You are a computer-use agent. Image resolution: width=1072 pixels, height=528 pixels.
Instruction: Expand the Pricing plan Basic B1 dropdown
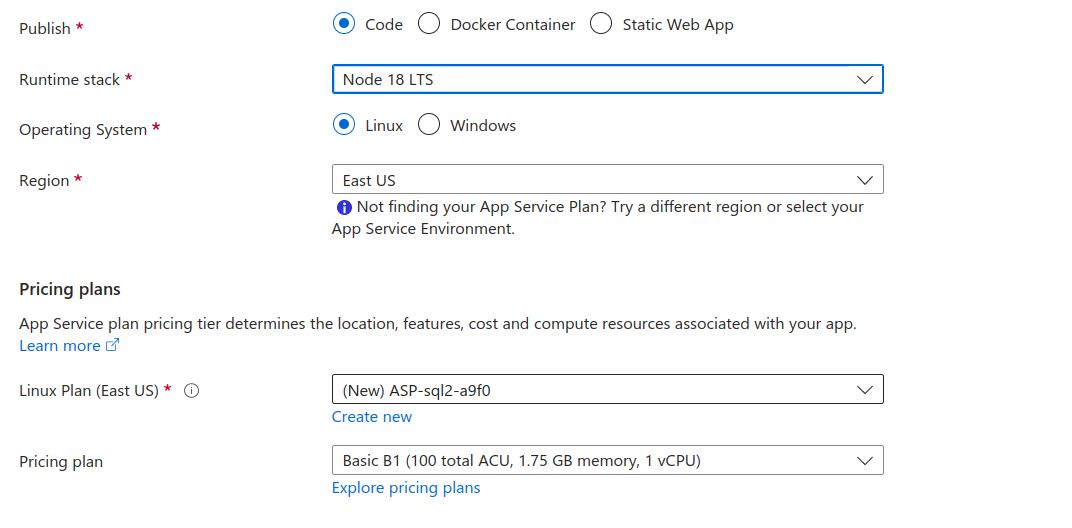607,460
